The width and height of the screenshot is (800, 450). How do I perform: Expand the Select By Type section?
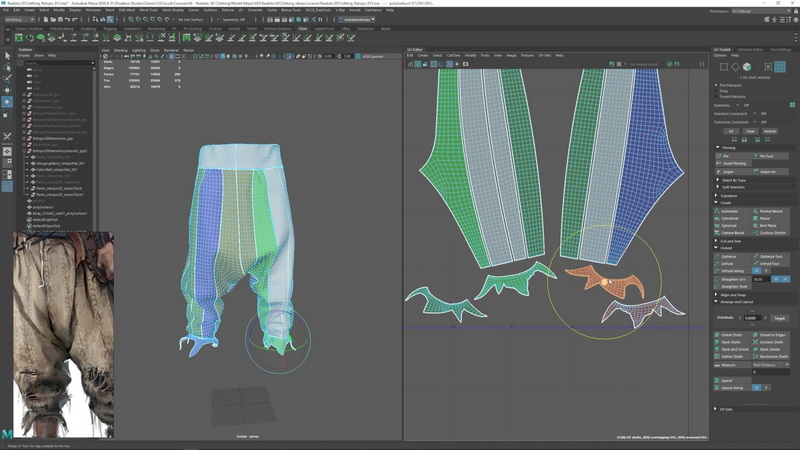click(x=718, y=180)
